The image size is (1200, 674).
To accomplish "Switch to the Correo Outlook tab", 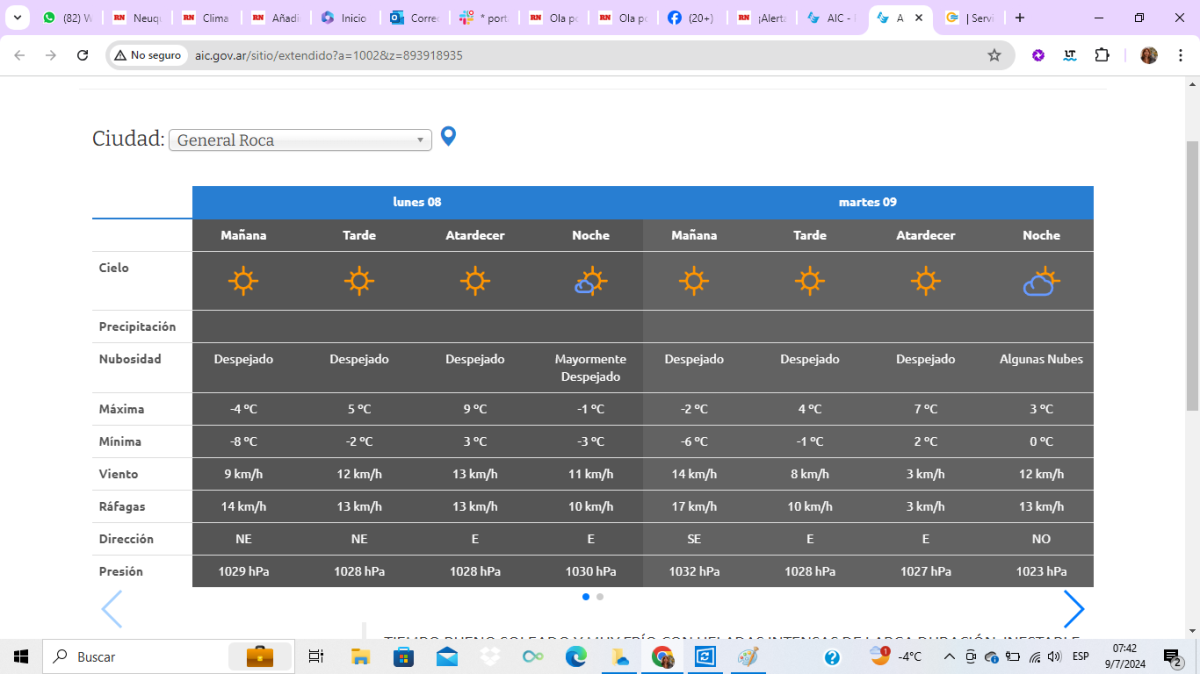I will pyautogui.click(x=414, y=17).
